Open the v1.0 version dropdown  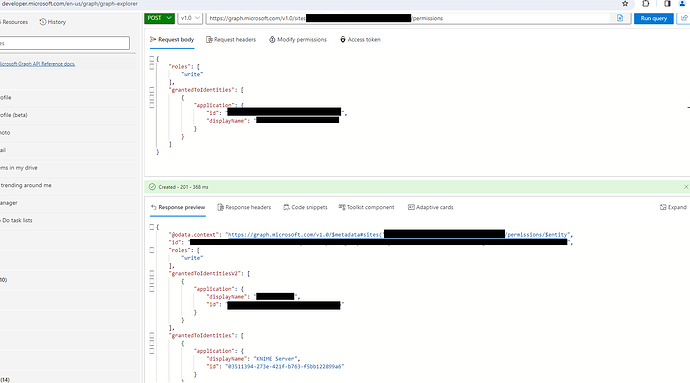click(190, 18)
